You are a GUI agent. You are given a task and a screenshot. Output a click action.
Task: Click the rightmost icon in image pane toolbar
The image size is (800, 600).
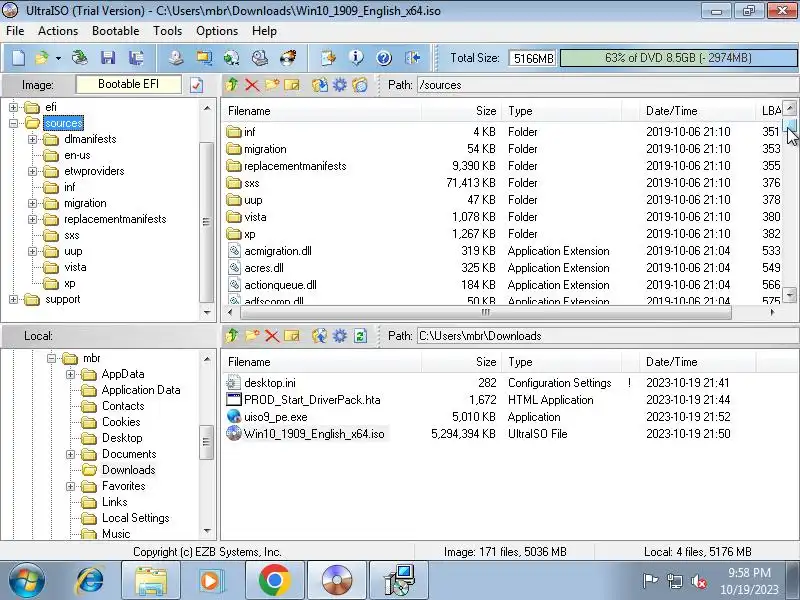pyautogui.click(x=360, y=85)
